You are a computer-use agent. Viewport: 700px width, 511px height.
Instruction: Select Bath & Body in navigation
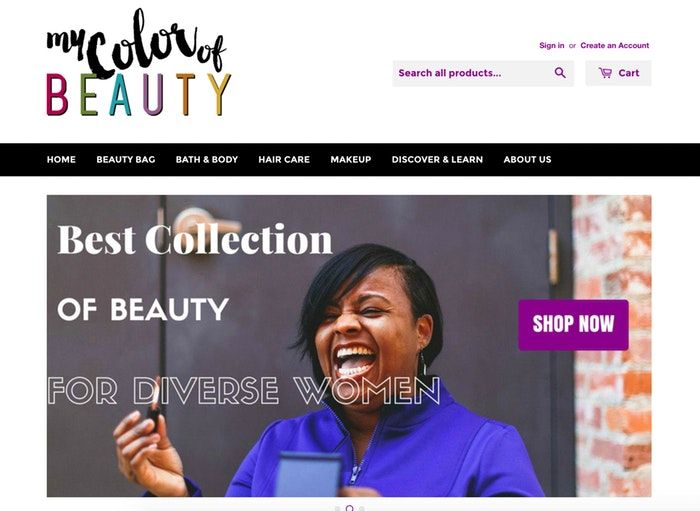207,160
